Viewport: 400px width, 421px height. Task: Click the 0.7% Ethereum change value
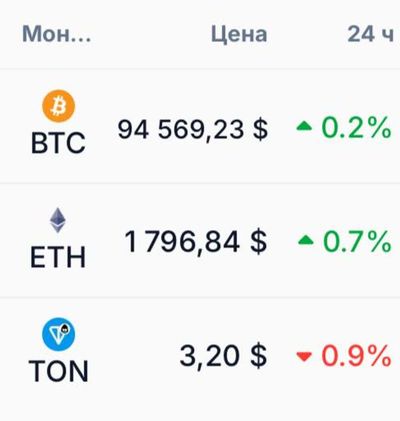pos(357,241)
